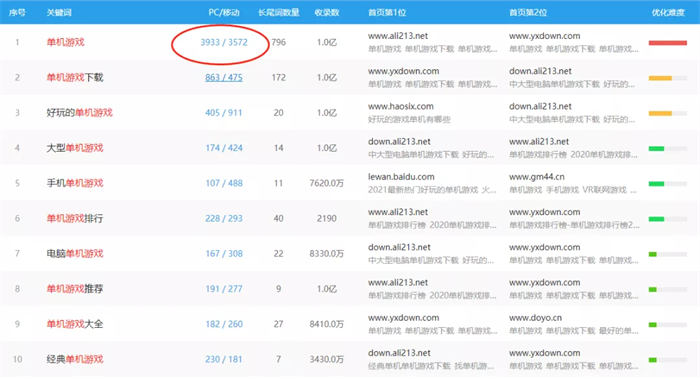700x379 pixels.
Task: Click indexed count 8410.0万
Action: pos(327,325)
